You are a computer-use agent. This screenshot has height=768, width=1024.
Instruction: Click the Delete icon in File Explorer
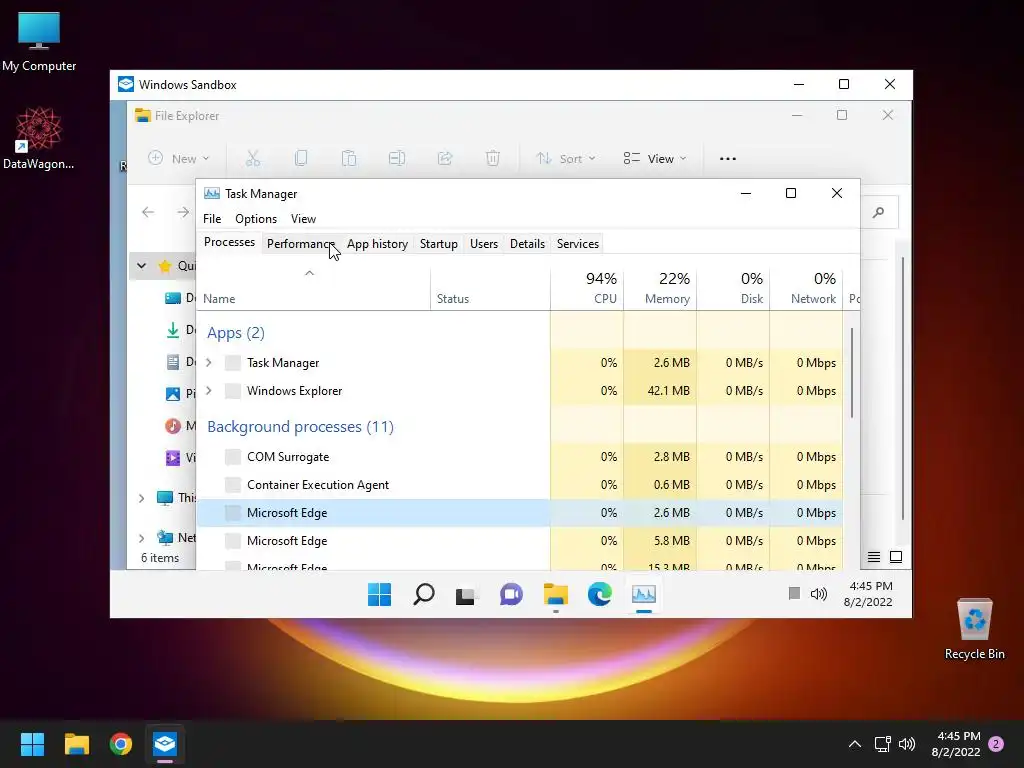point(493,158)
